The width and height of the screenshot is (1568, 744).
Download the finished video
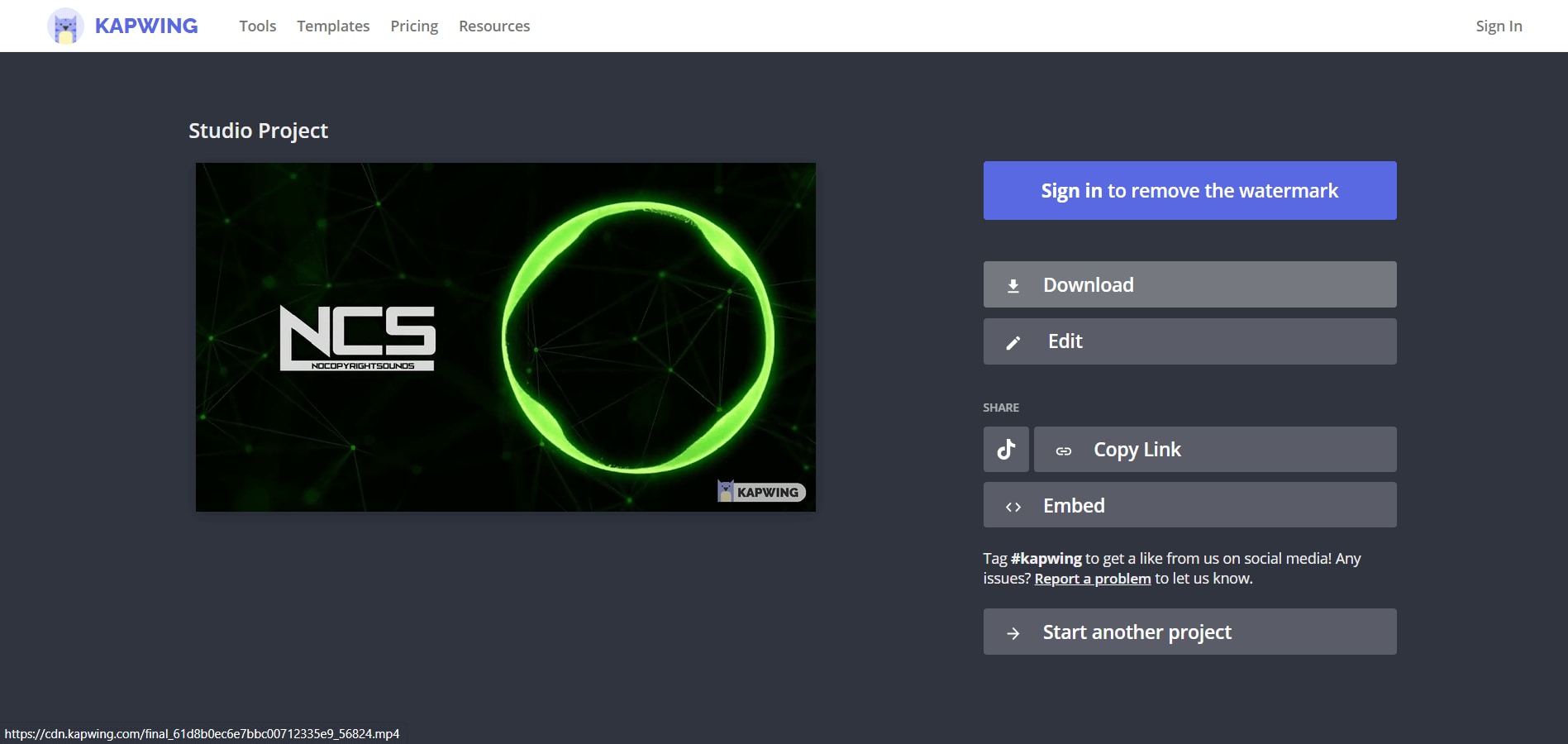pos(1189,284)
